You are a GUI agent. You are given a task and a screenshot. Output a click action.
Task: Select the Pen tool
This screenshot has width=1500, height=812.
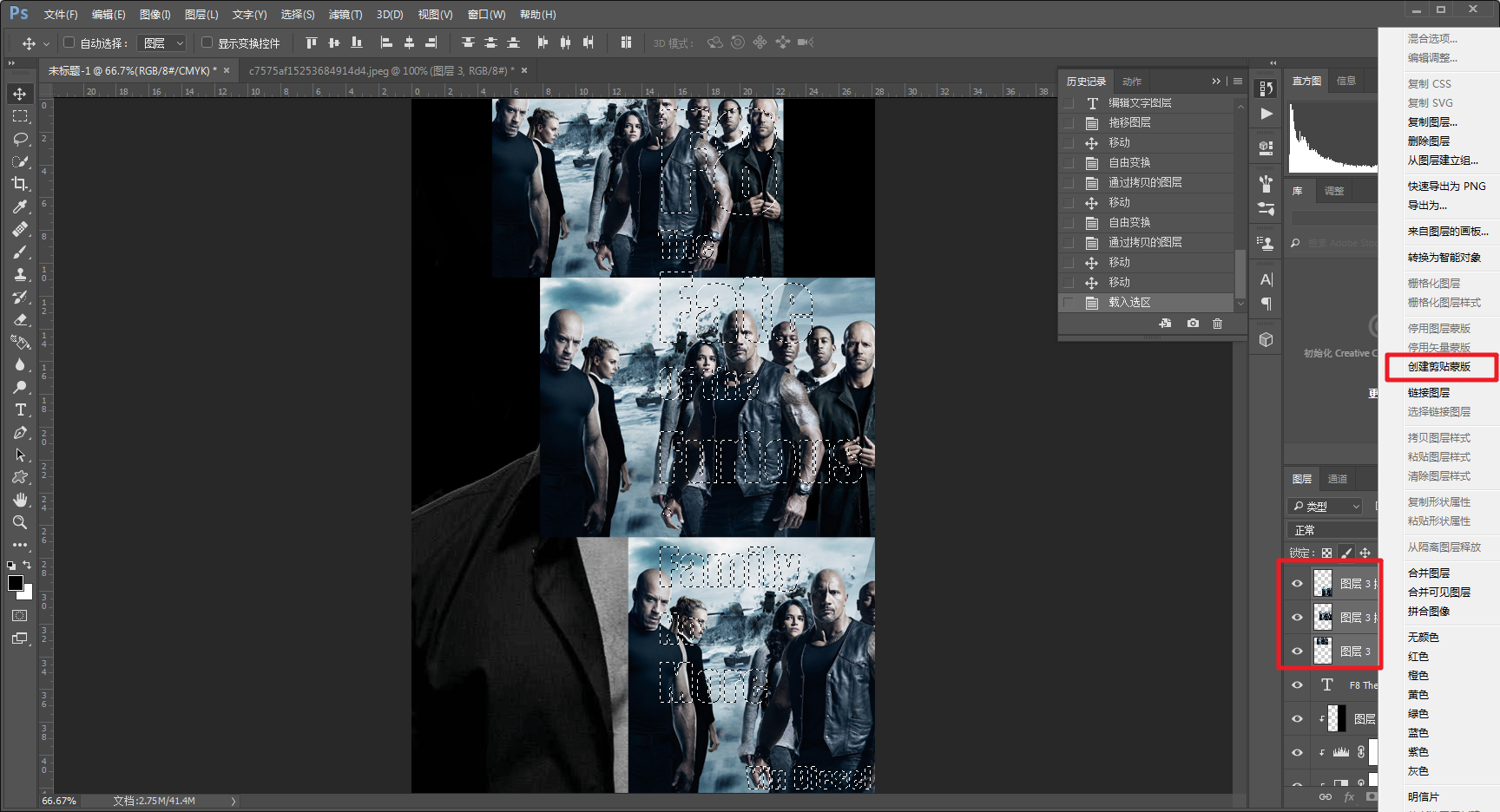(x=19, y=432)
